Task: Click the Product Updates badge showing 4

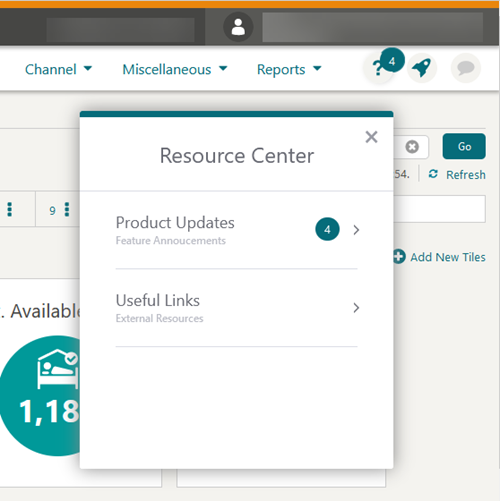Action: [327, 229]
